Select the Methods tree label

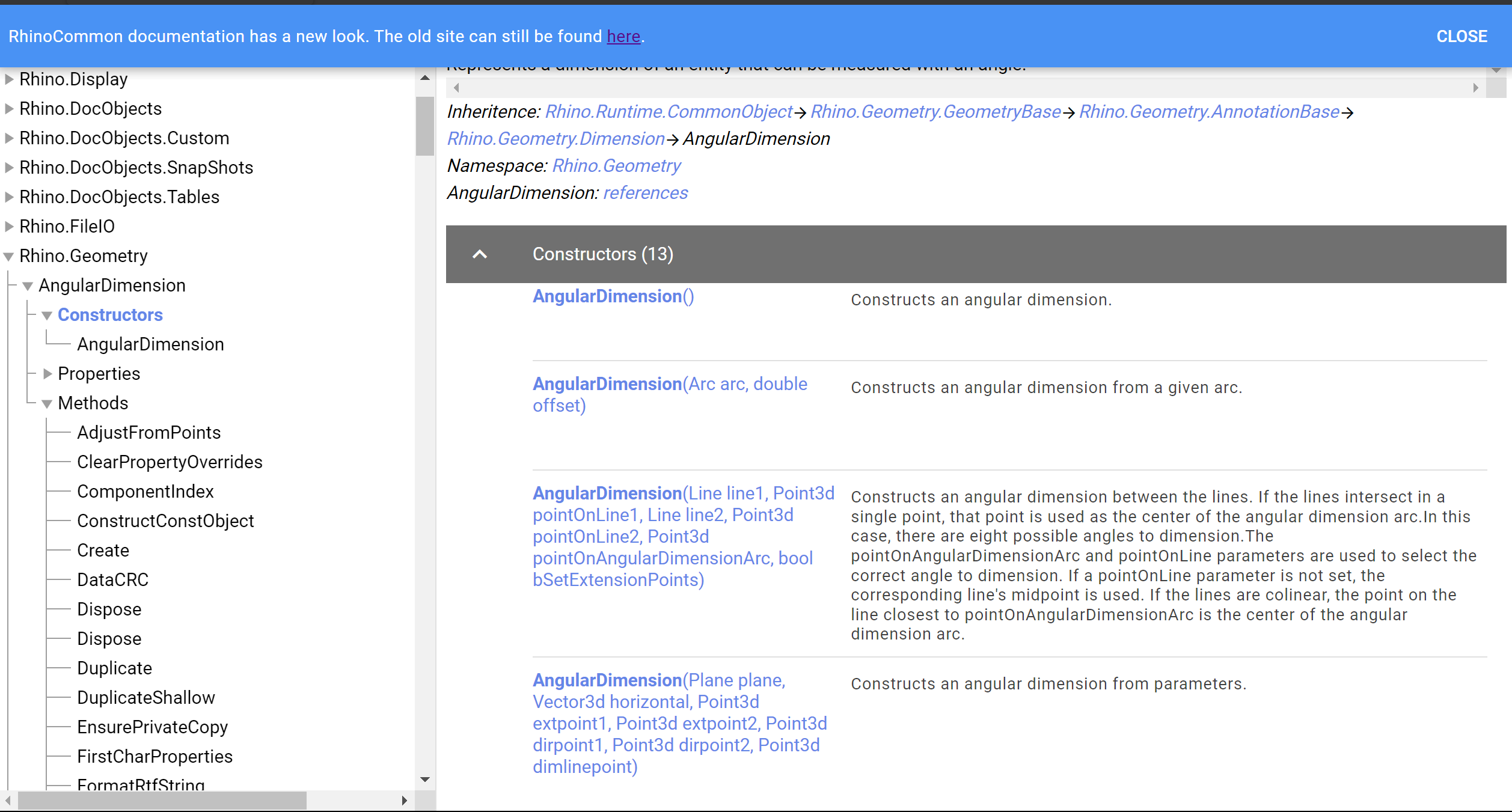click(93, 403)
